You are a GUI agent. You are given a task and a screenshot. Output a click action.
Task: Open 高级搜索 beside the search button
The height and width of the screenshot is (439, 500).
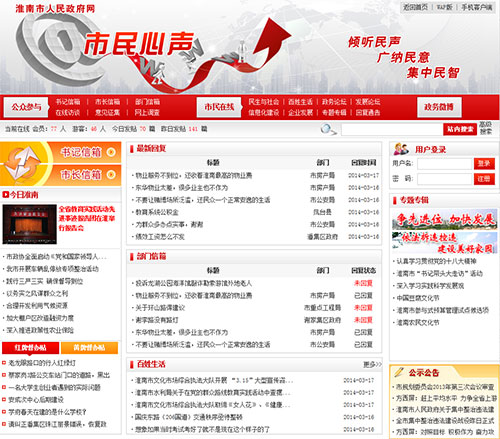[485, 128]
